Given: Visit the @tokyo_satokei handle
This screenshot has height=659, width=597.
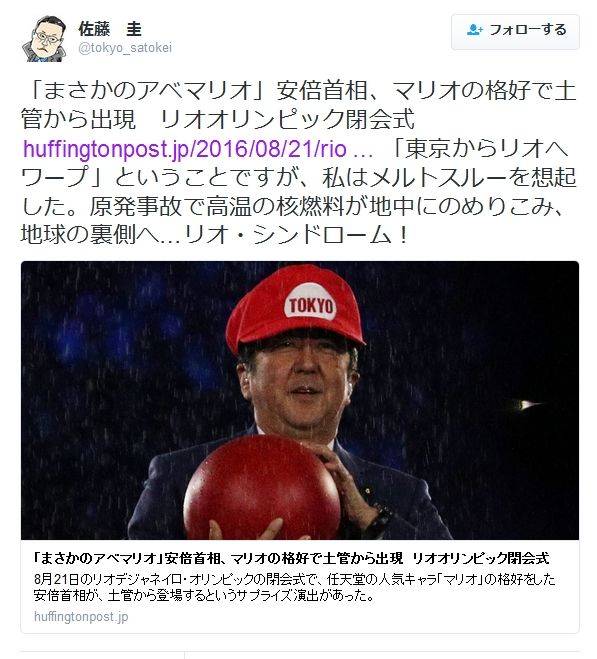Looking at the screenshot, I should coord(125,48).
